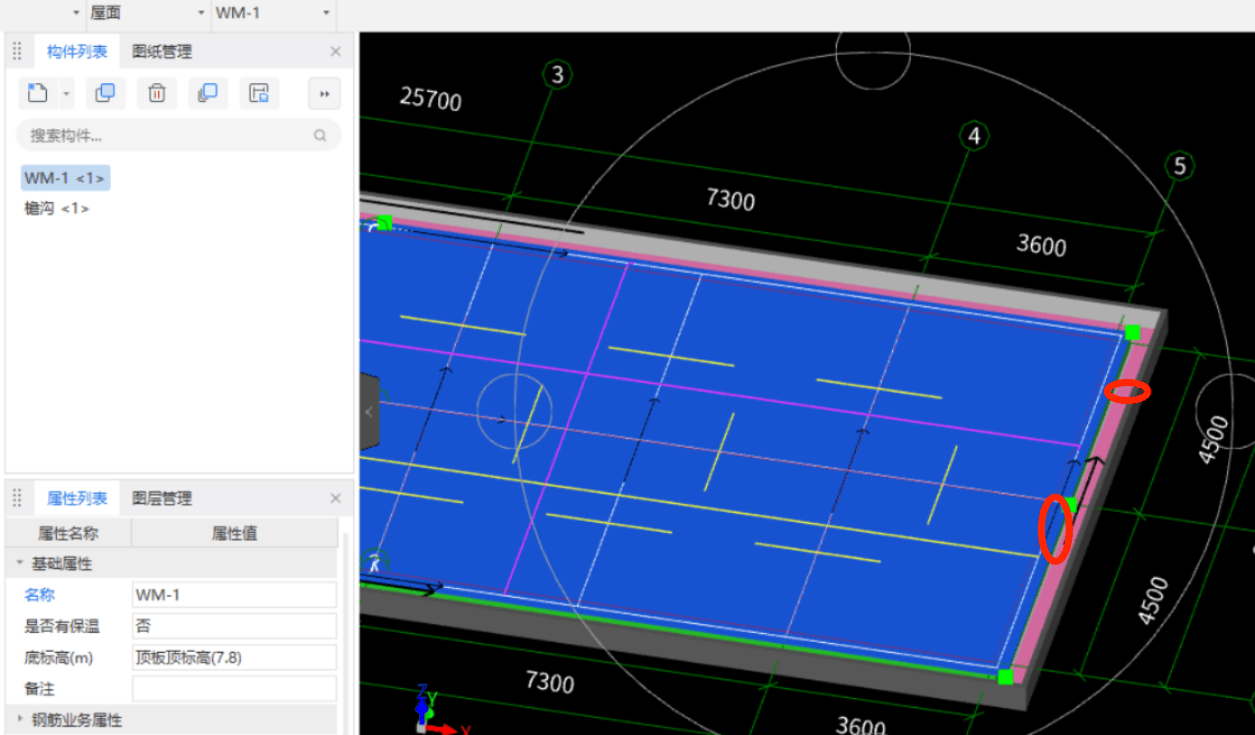Viewport: 1255px width, 735px height.
Task: Click the 是否有保温 value field 否
Action: point(234,627)
